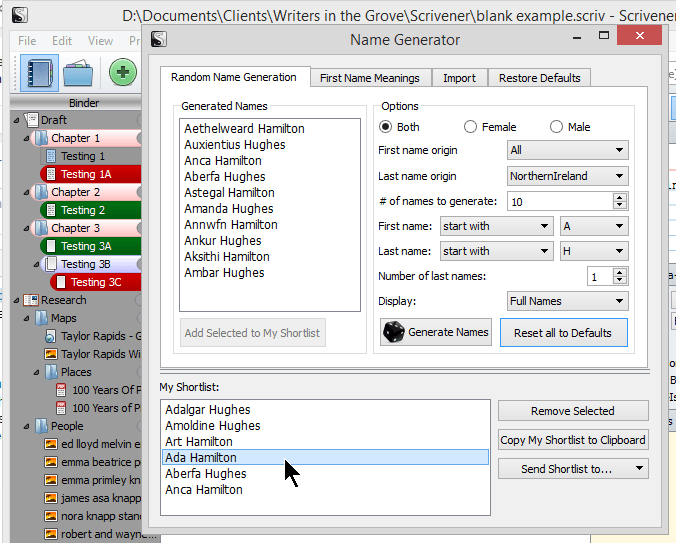Viewport: 676px width, 543px height.
Task: Click the Testing 3C document icon
Action: click(61, 282)
